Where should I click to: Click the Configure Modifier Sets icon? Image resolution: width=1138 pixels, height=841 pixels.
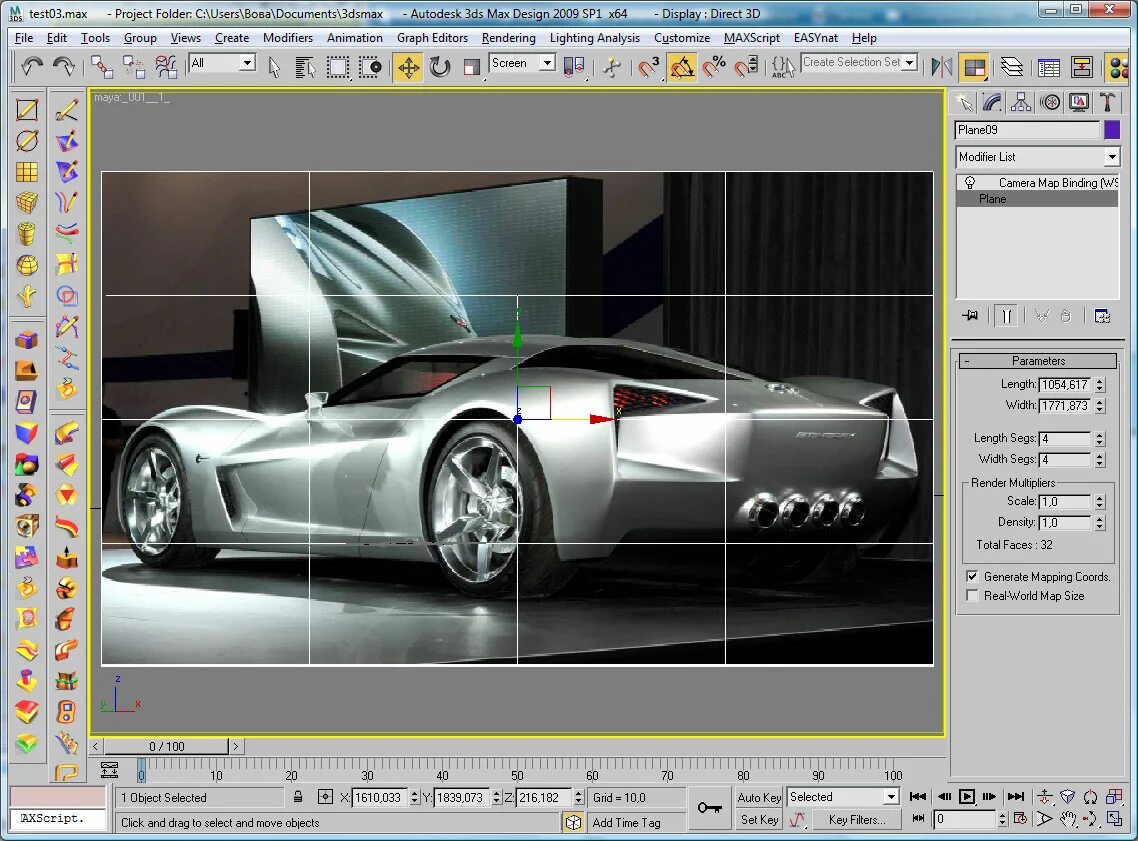point(1102,316)
